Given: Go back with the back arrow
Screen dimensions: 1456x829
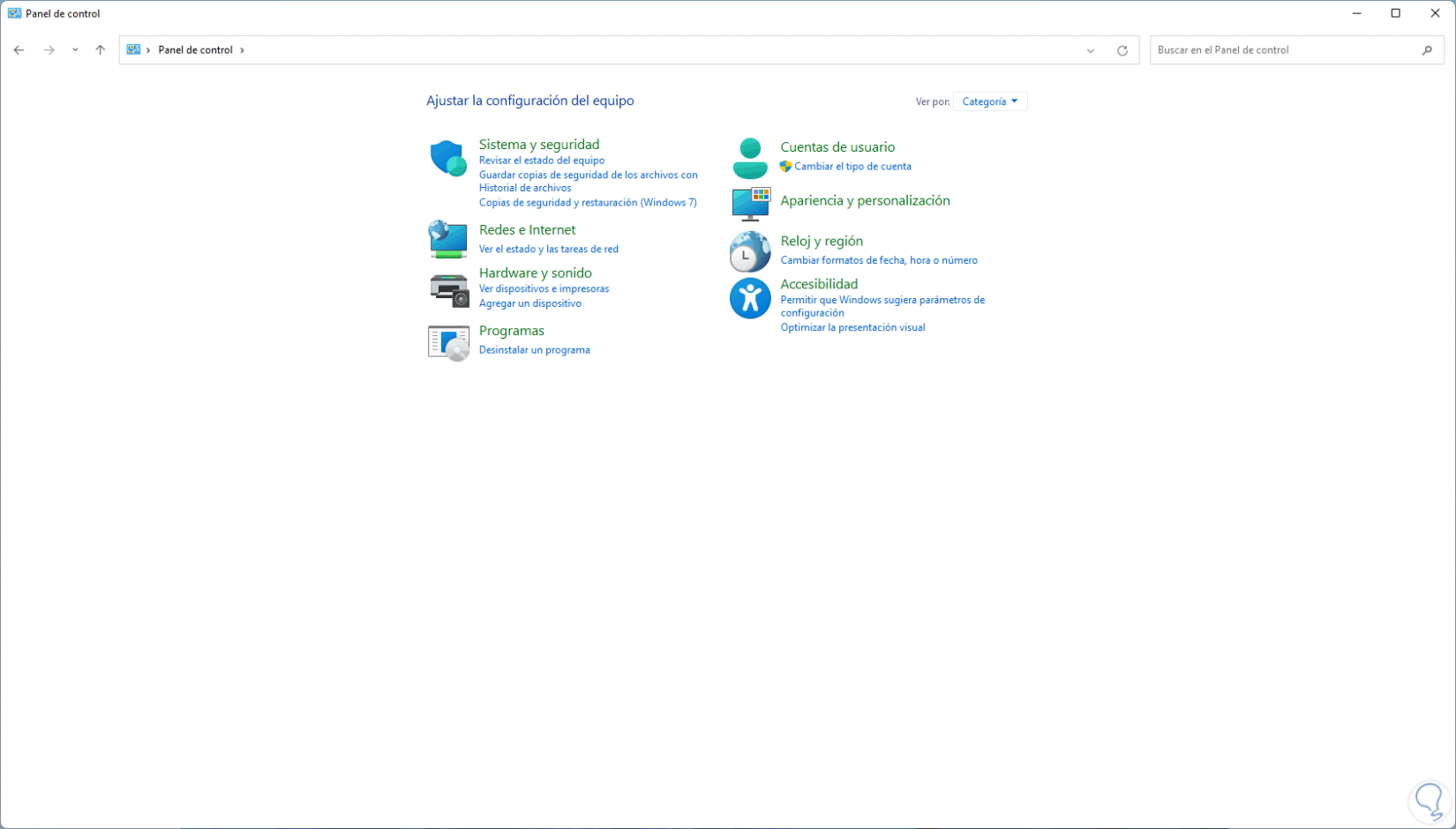Looking at the screenshot, I should coord(19,50).
